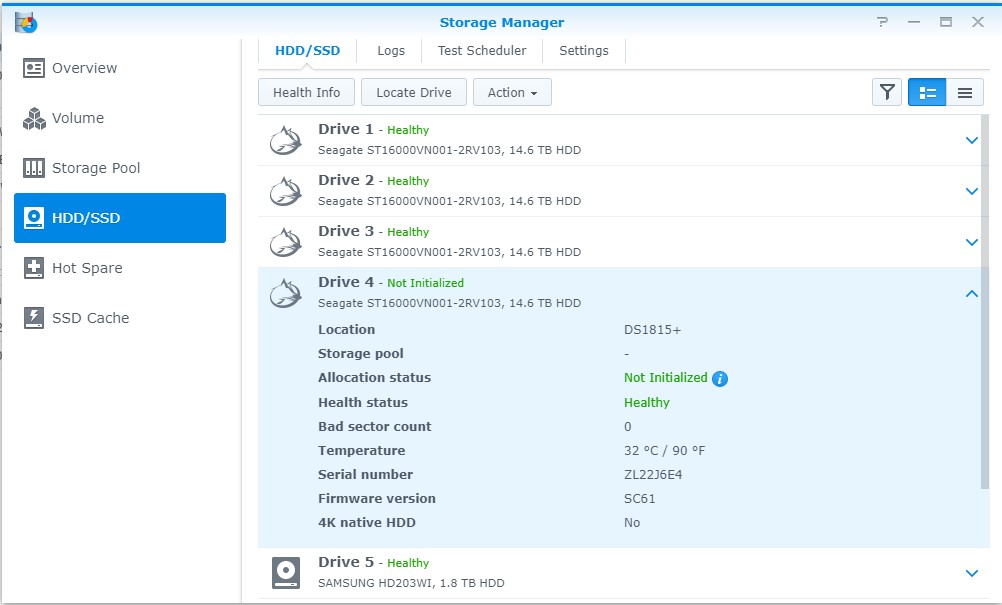1002x605 pixels.
Task: Click the drive list vertical scrollbar
Action: [985, 302]
